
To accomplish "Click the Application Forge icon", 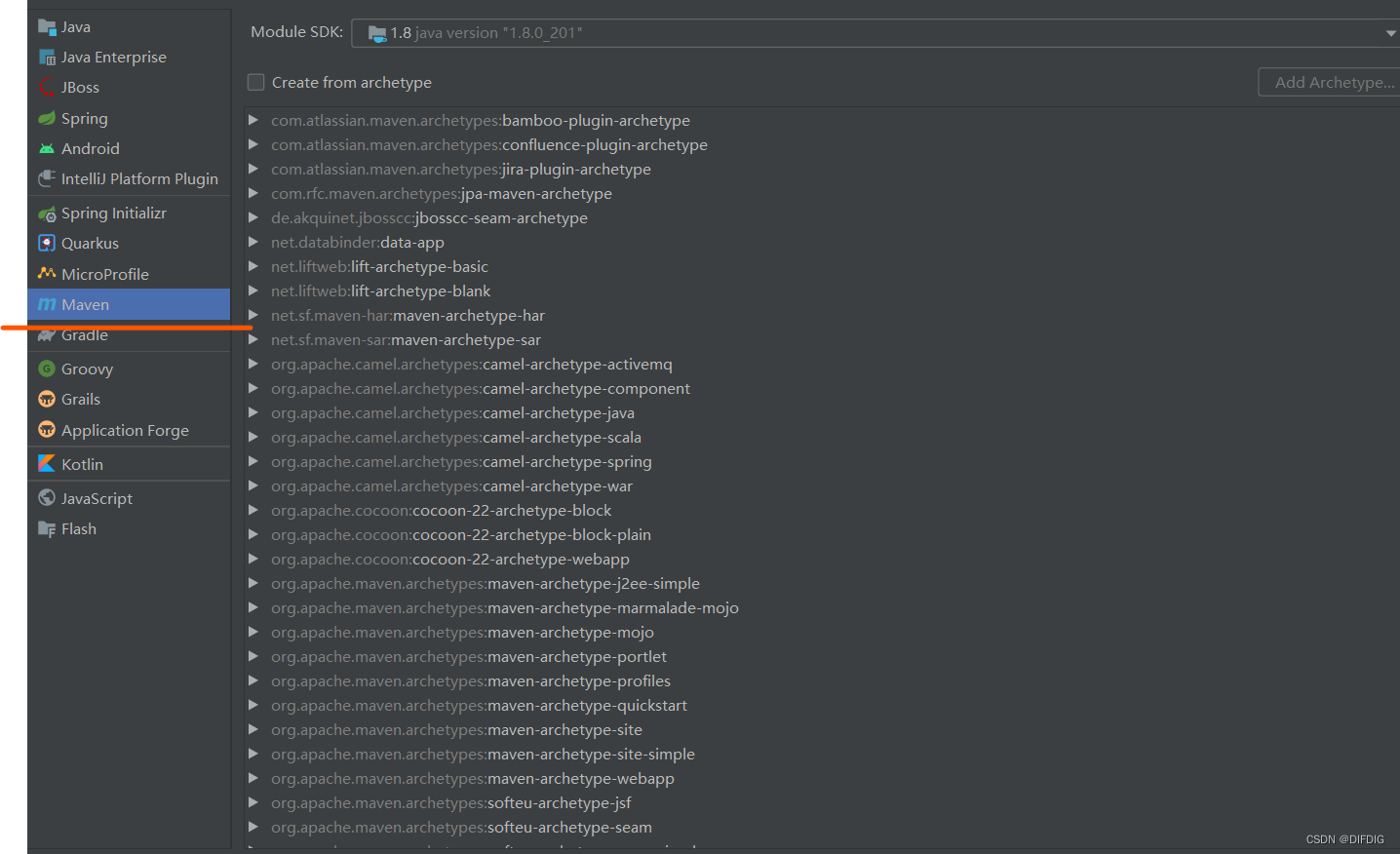I will [47, 429].
